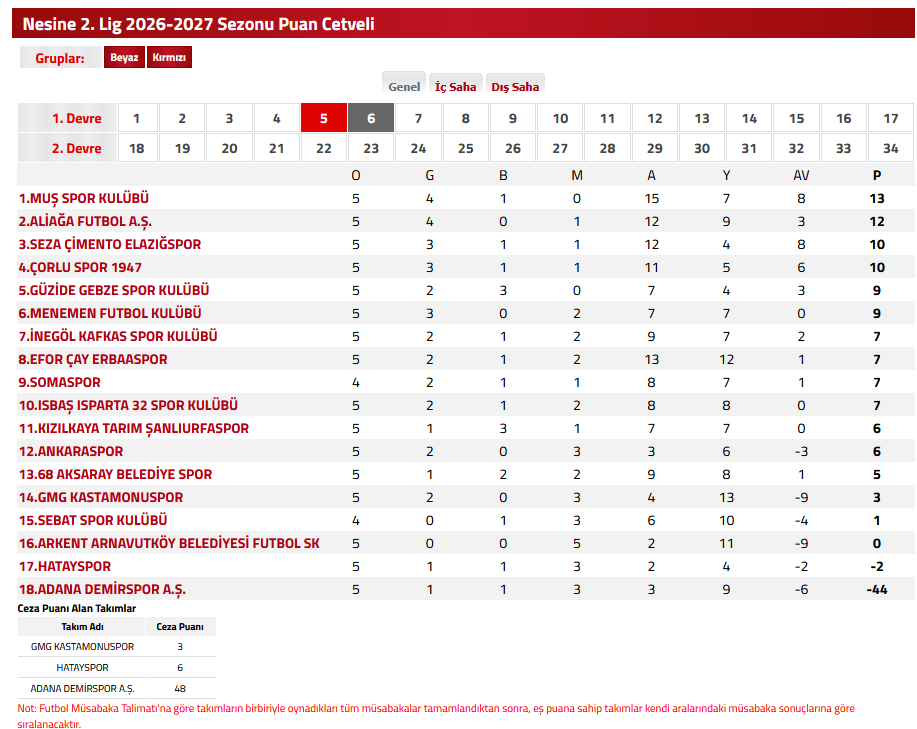The height and width of the screenshot is (729, 917).
Task: Open SEZA ÇİMENTO ELAZIĞSPOR team page
Action: [110, 244]
